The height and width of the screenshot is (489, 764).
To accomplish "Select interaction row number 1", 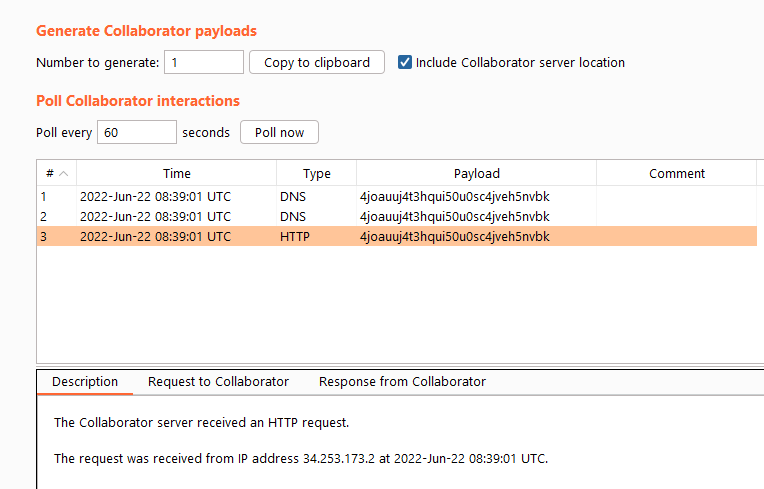I will [x=397, y=197].
